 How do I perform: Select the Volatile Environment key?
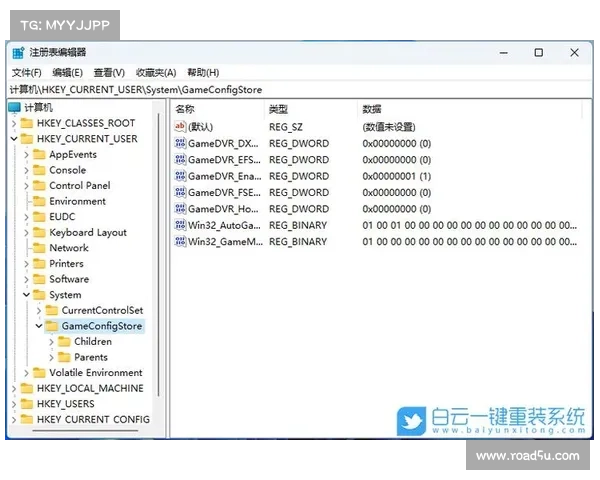click(x=95, y=372)
